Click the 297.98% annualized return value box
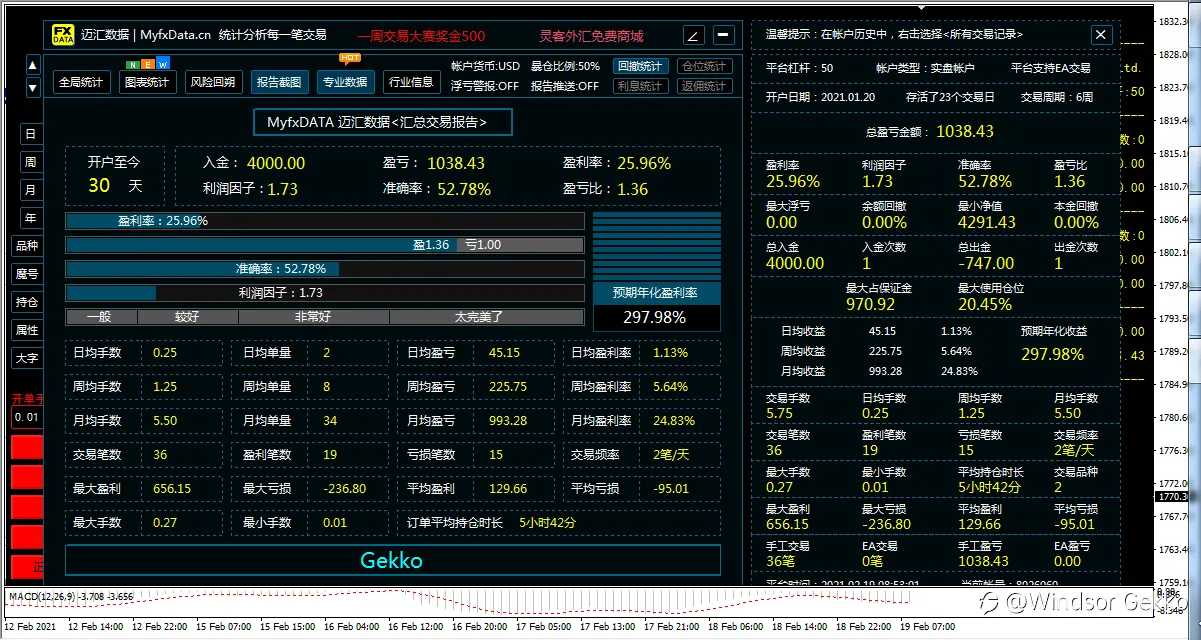This screenshot has height=640, width=1201. point(657,318)
